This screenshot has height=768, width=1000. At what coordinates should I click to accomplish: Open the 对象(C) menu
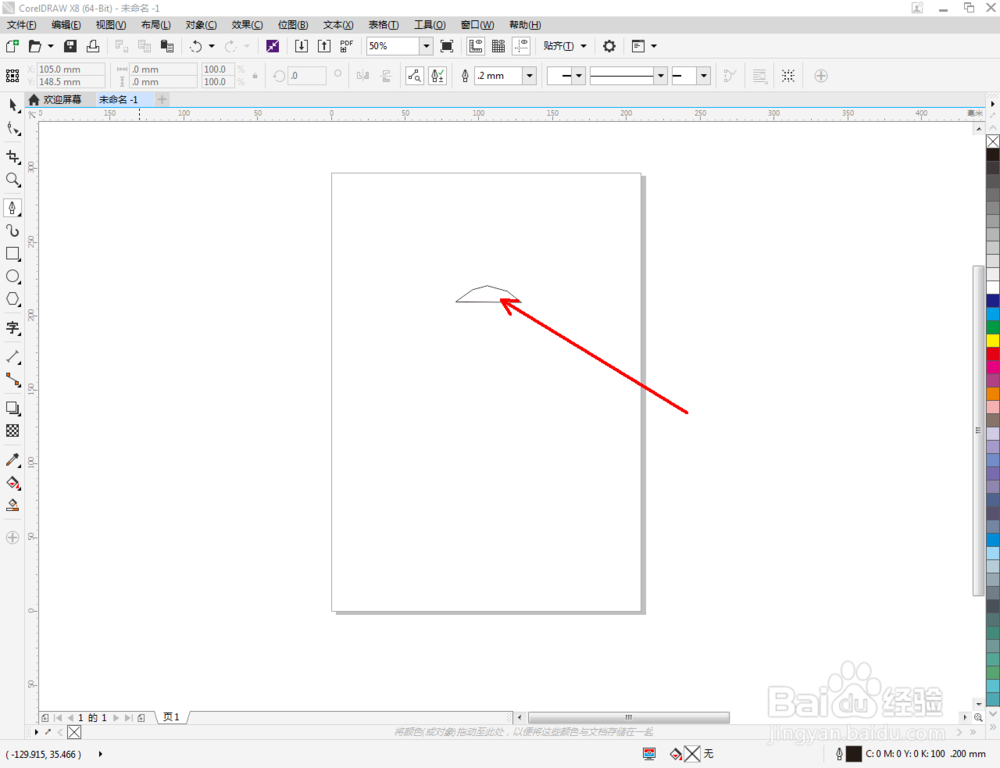pyautogui.click(x=201, y=25)
